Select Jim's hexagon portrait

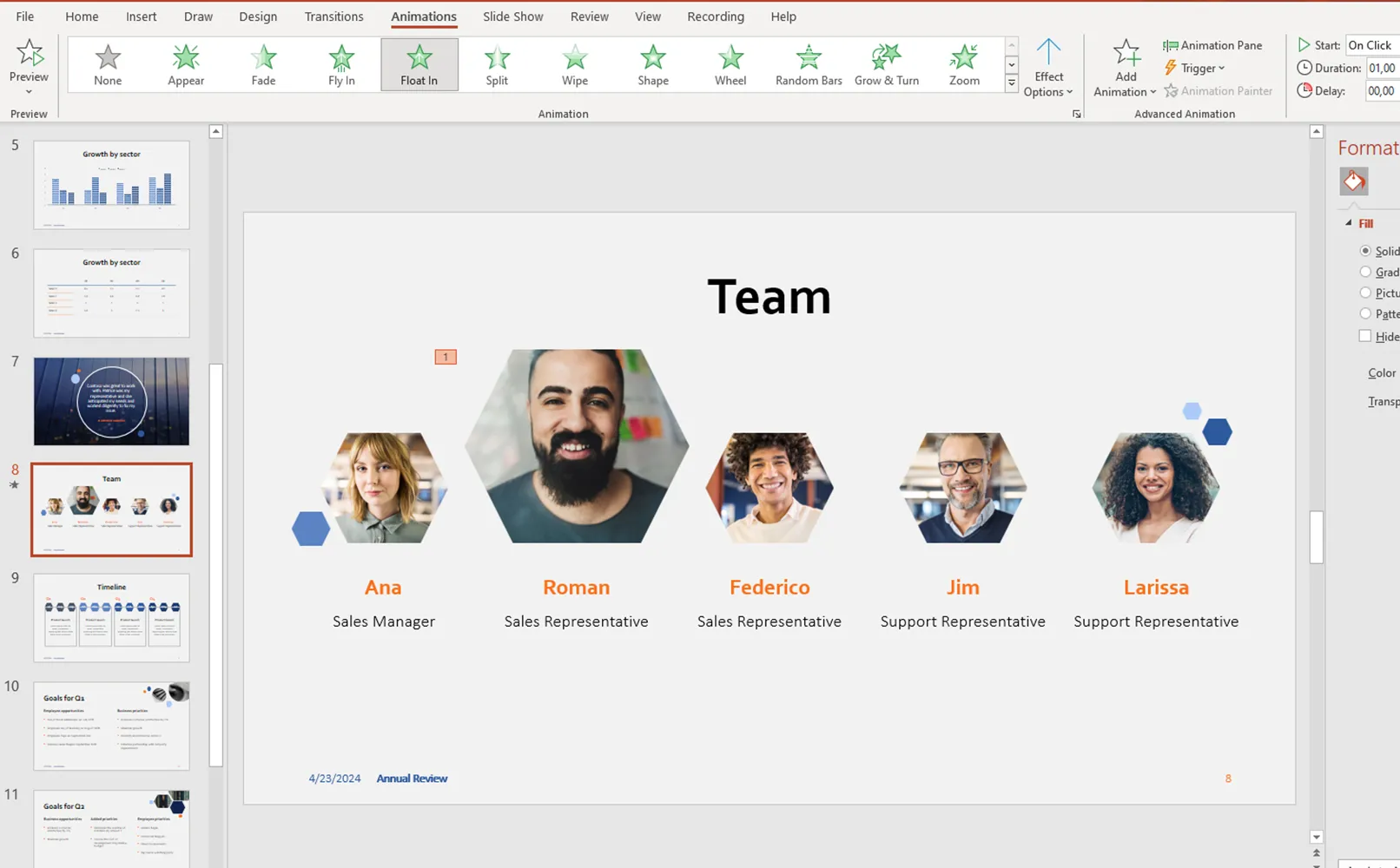[963, 488]
